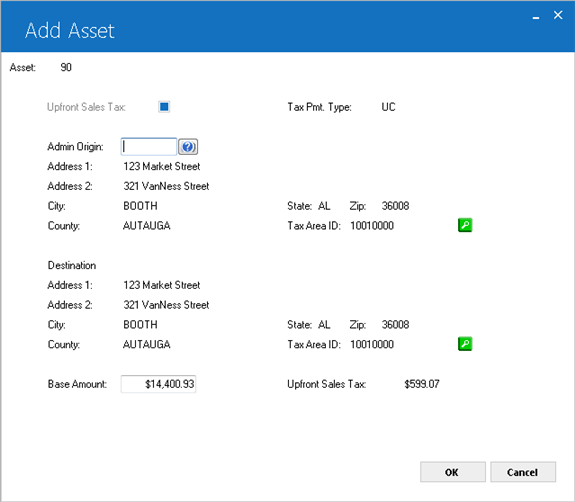Close the Add Asset dialog

[558, 15]
